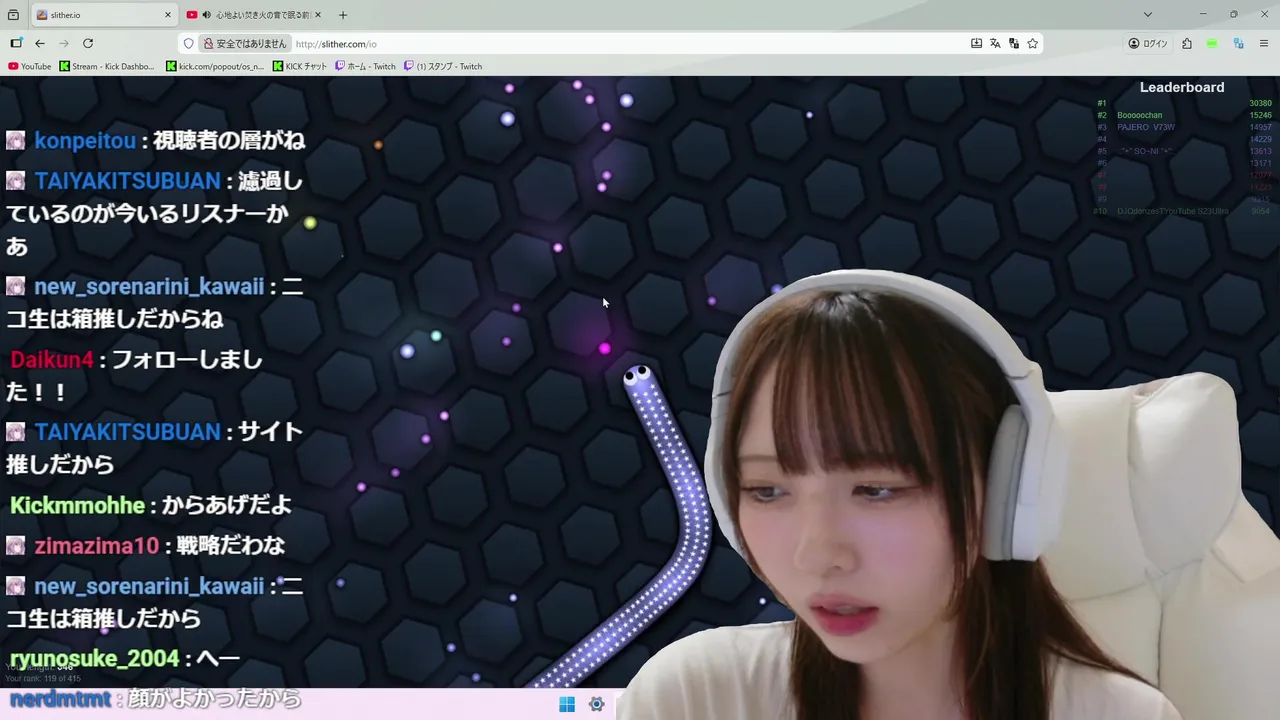Reload the slither.io page
Image resolution: width=1280 pixels, height=720 pixels.
click(x=88, y=43)
